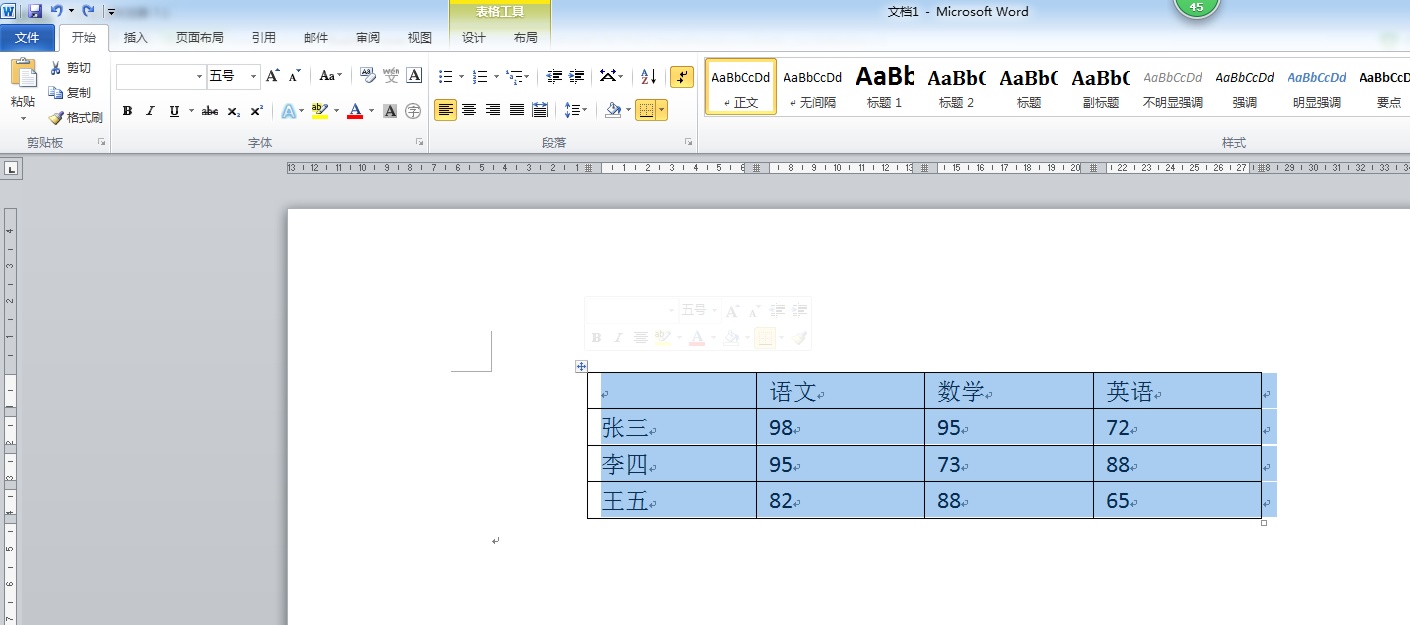Sort the table contents A to Z
Viewport: 1410px width, 625px height.
pos(648,76)
